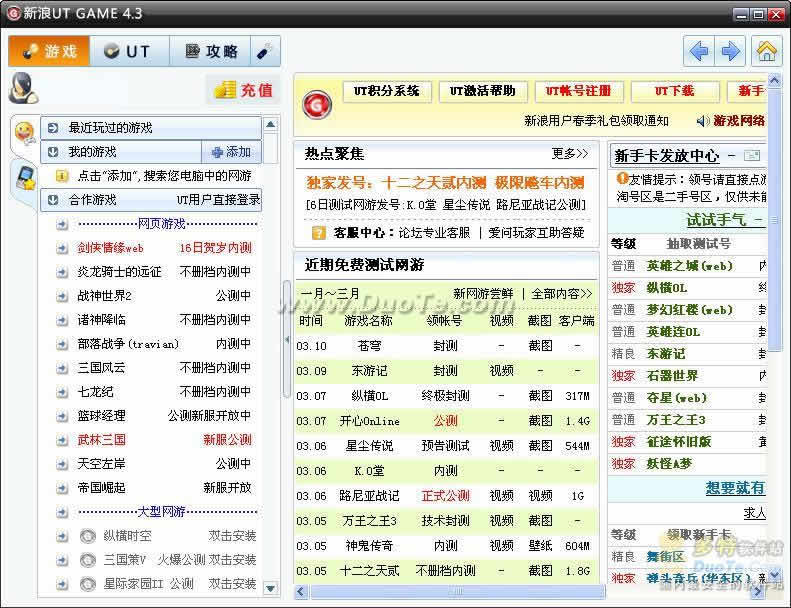The width and height of the screenshot is (791, 608).
Task: Click the 添加 add game button
Action: 231,152
